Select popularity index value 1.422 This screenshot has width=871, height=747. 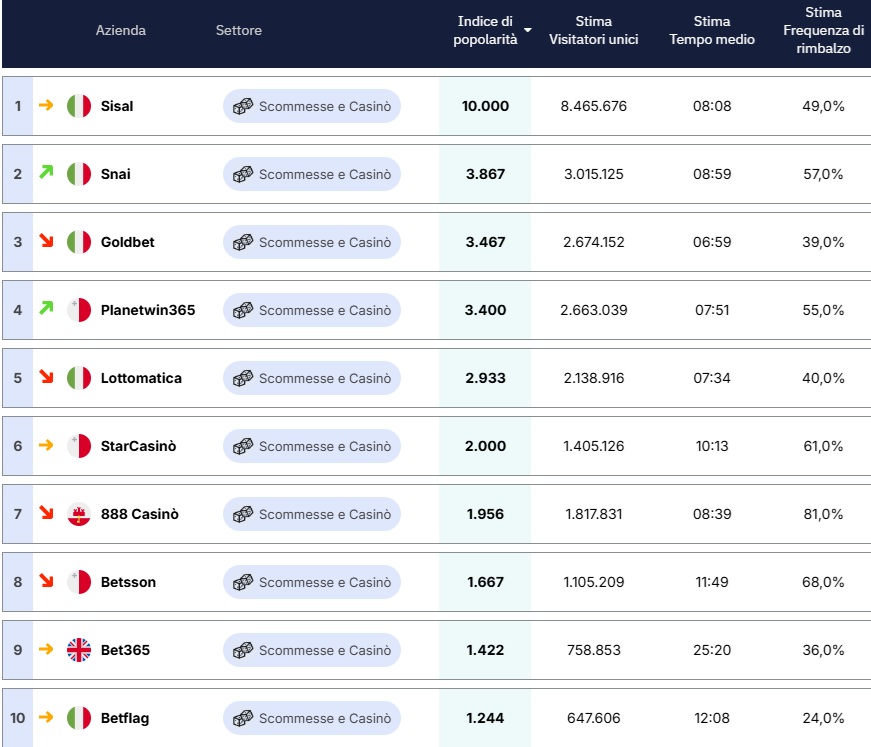point(485,650)
